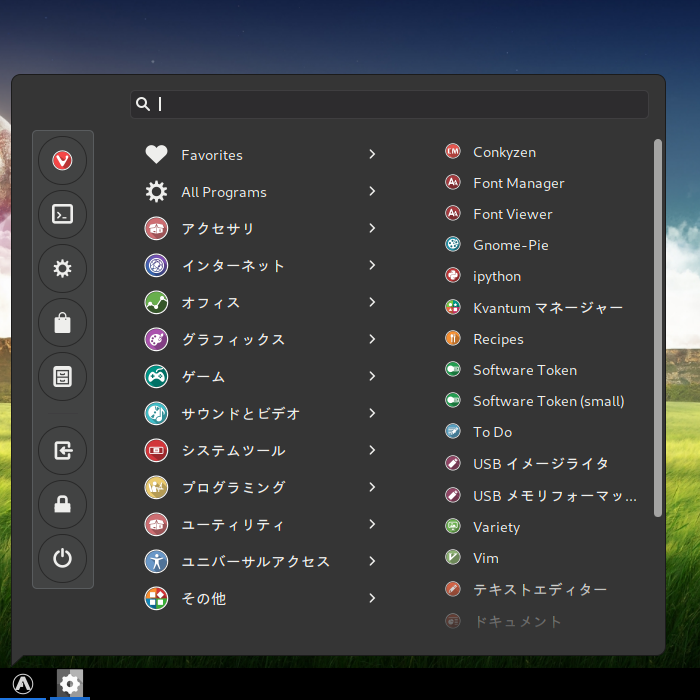Open the terminal shortcut in sidebar
Screen dimensions: 700x700
[x=62, y=214]
